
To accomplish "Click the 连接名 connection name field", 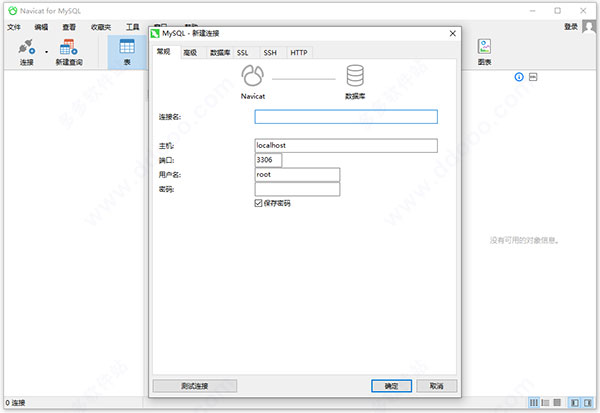I will pos(346,117).
